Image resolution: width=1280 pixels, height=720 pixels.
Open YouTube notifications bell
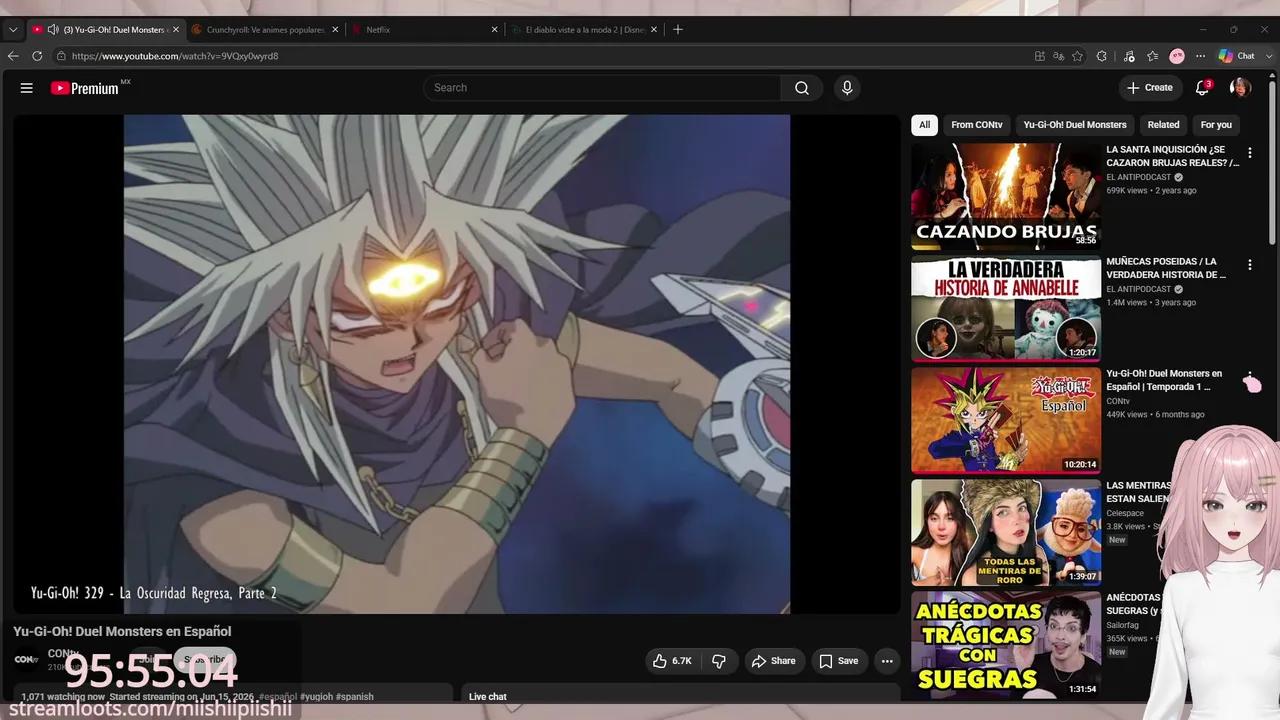[x=1203, y=88]
